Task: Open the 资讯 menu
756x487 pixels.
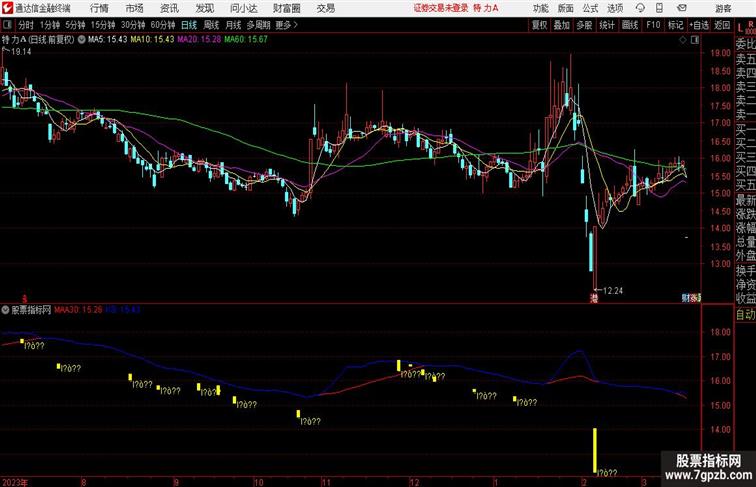Action: tap(169, 8)
